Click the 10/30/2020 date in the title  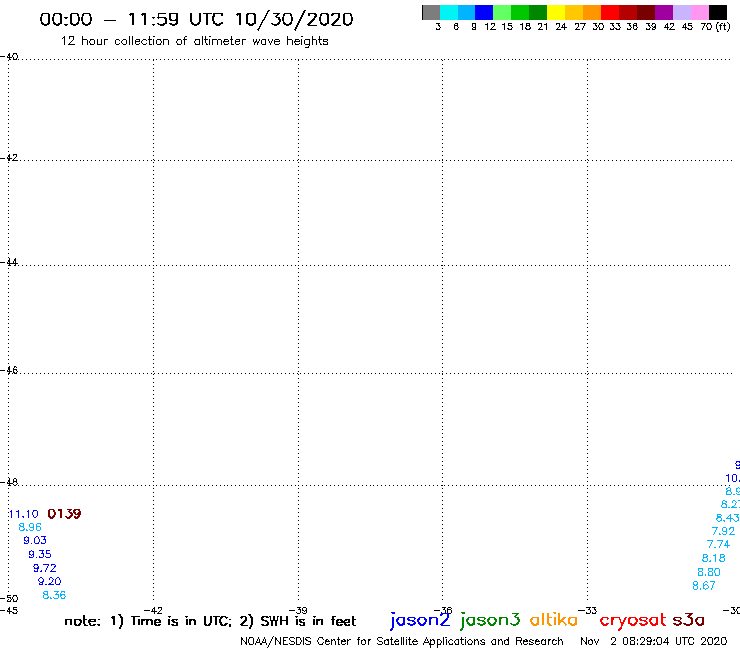(x=294, y=20)
